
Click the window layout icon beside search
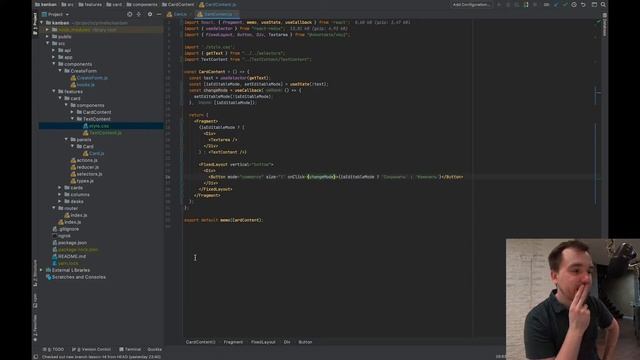pyautogui.click(x=594, y=4)
